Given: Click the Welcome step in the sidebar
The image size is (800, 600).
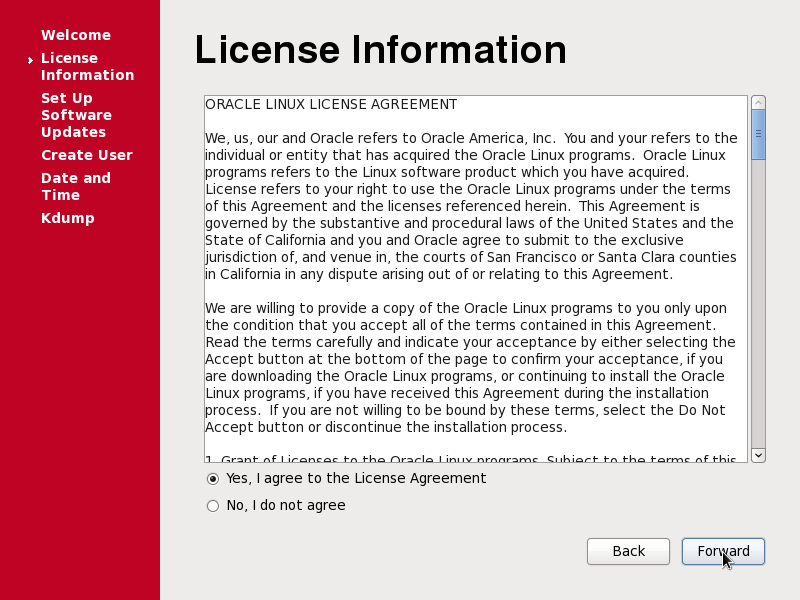Looking at the screenshot, I should pos(76,35).
